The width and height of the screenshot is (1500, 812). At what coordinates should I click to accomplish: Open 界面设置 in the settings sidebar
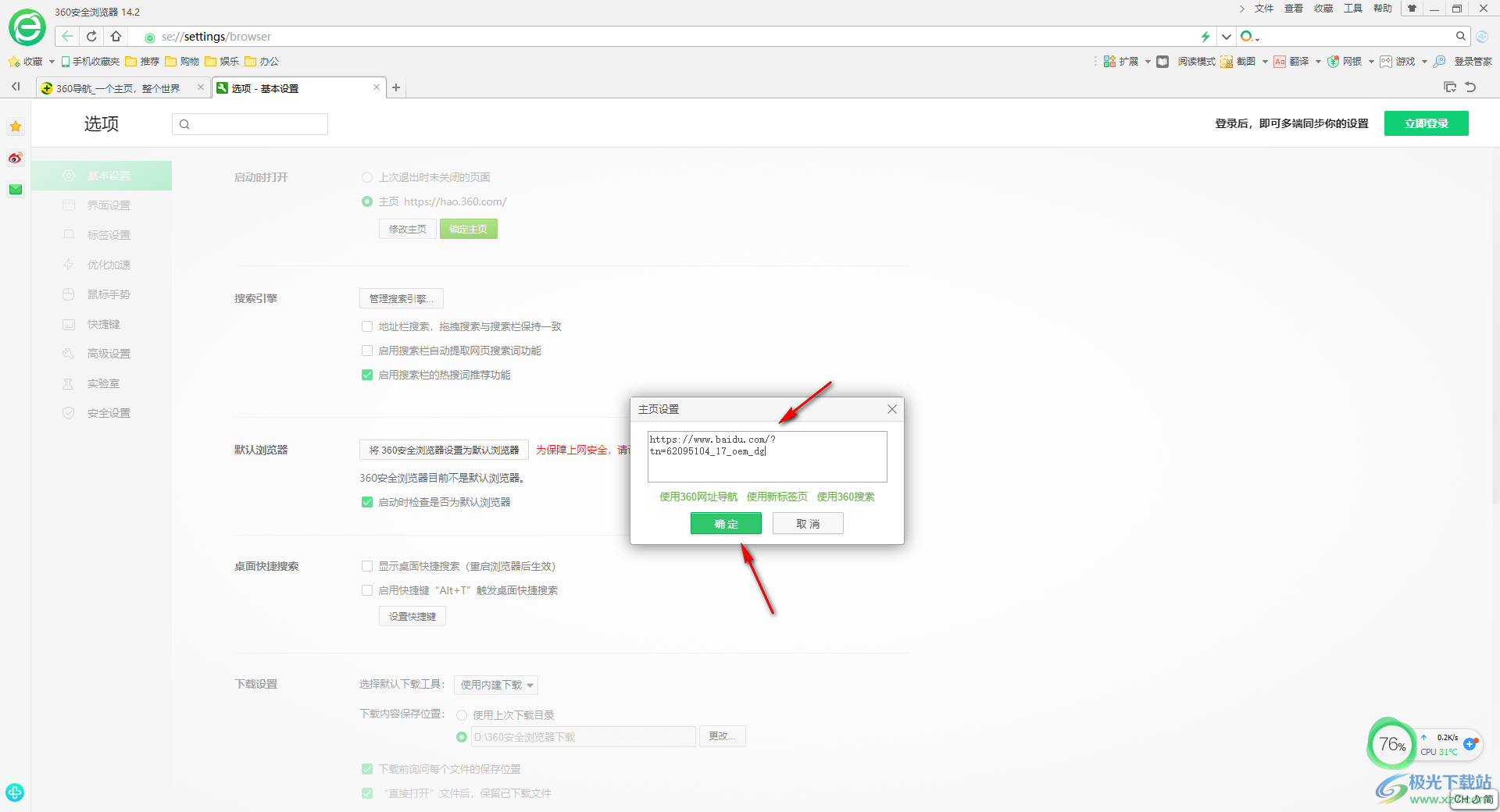pos(102,205)
